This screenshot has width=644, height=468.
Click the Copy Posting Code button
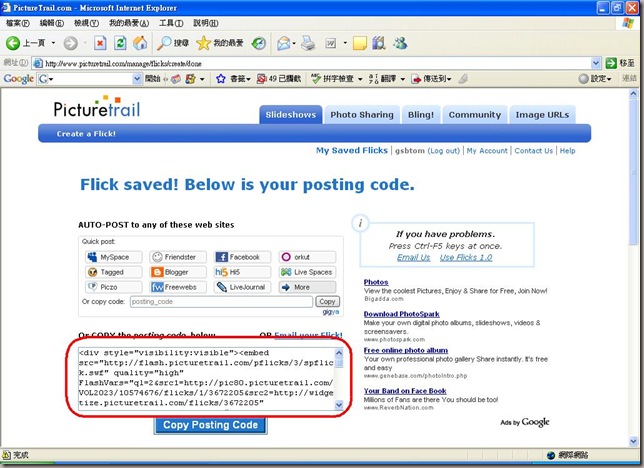coord(211,425)
